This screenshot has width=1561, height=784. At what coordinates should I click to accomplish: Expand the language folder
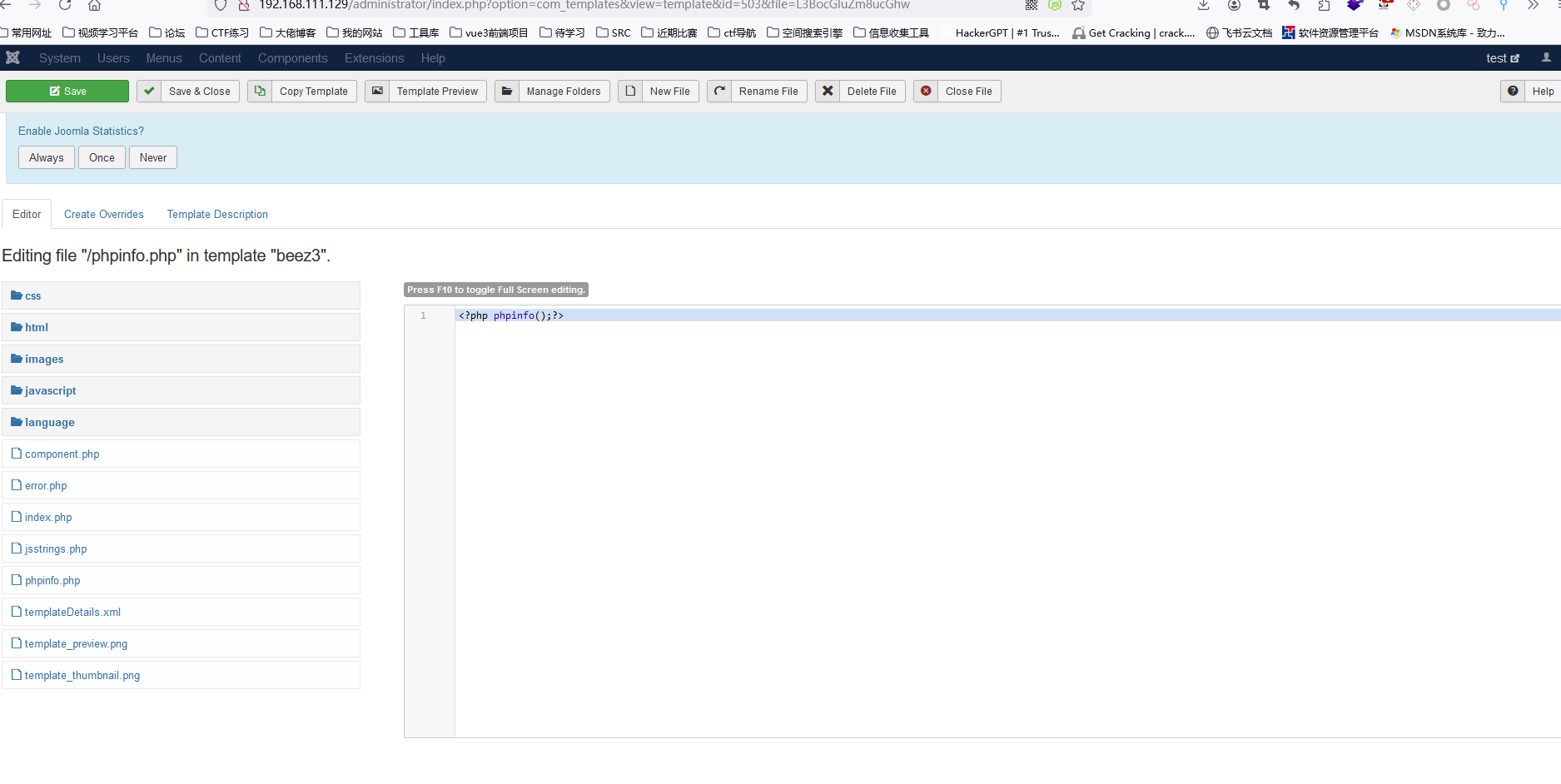[x=49, y=423]
